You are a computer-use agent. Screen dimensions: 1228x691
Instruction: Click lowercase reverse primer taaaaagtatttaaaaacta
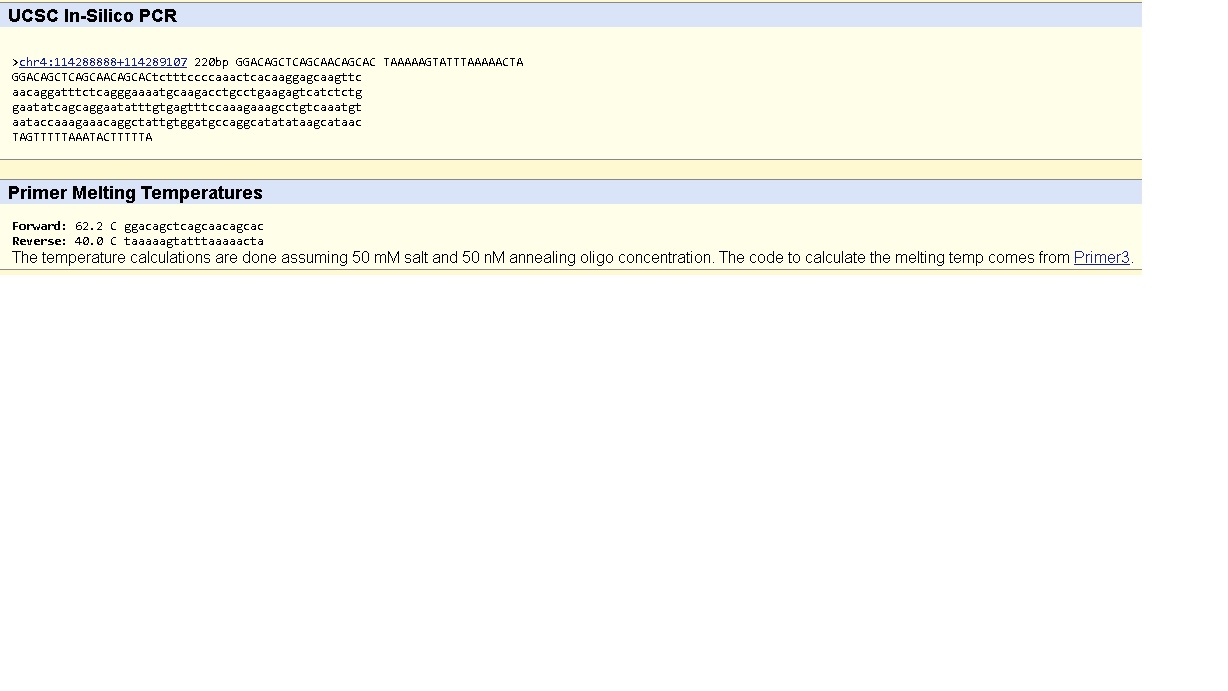pyautogui.click(x=194, y=241)
